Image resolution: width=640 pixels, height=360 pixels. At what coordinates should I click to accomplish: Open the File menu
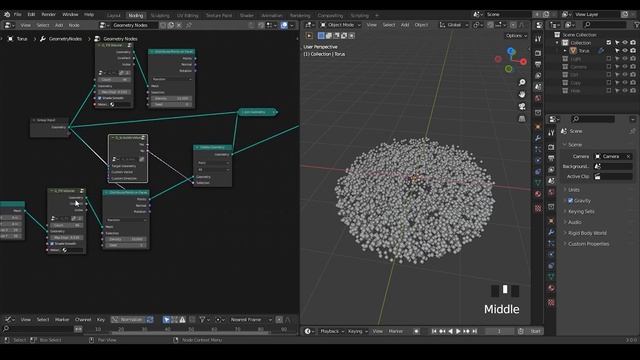click(18, 14)
